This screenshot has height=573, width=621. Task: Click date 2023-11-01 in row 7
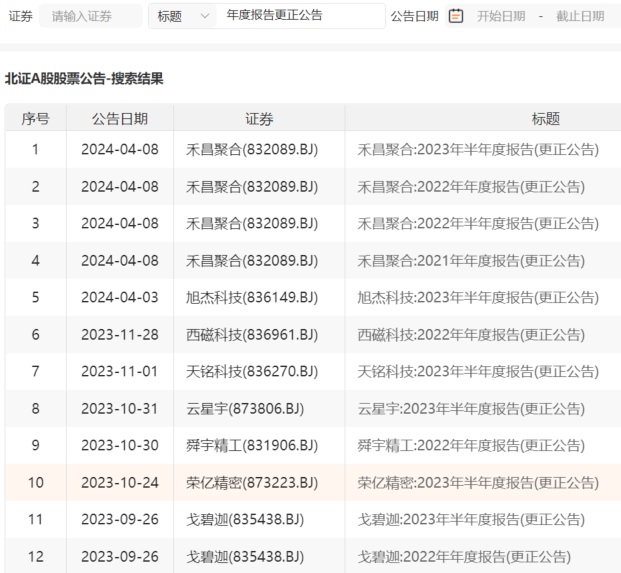pyautogui.click(x=120, y=372)
